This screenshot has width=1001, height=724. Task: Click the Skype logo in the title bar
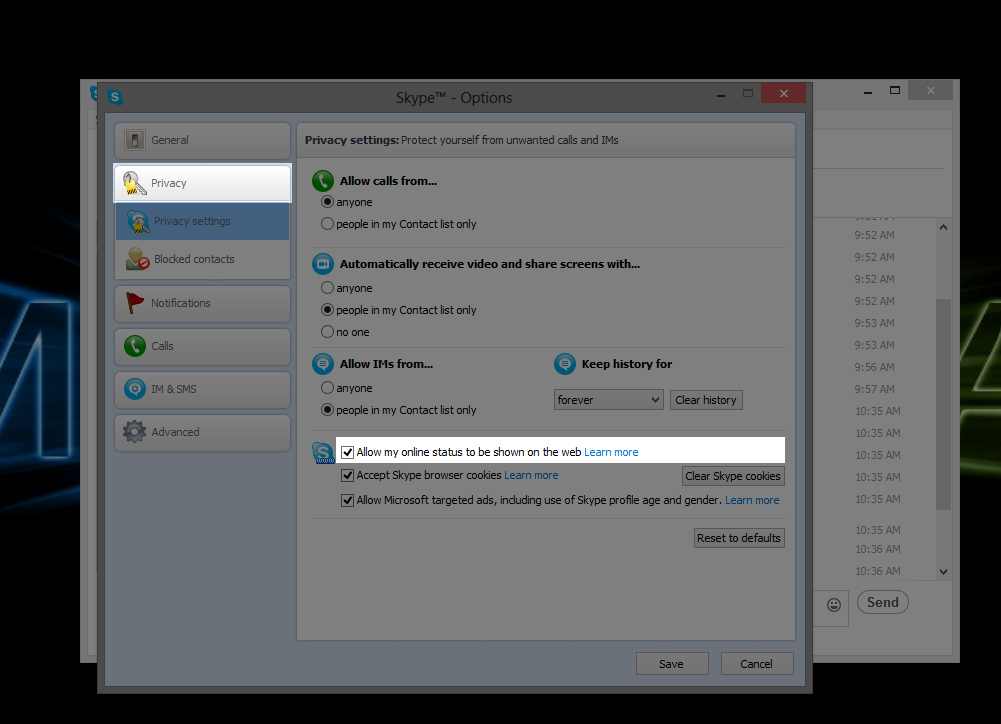pos(115,97)
